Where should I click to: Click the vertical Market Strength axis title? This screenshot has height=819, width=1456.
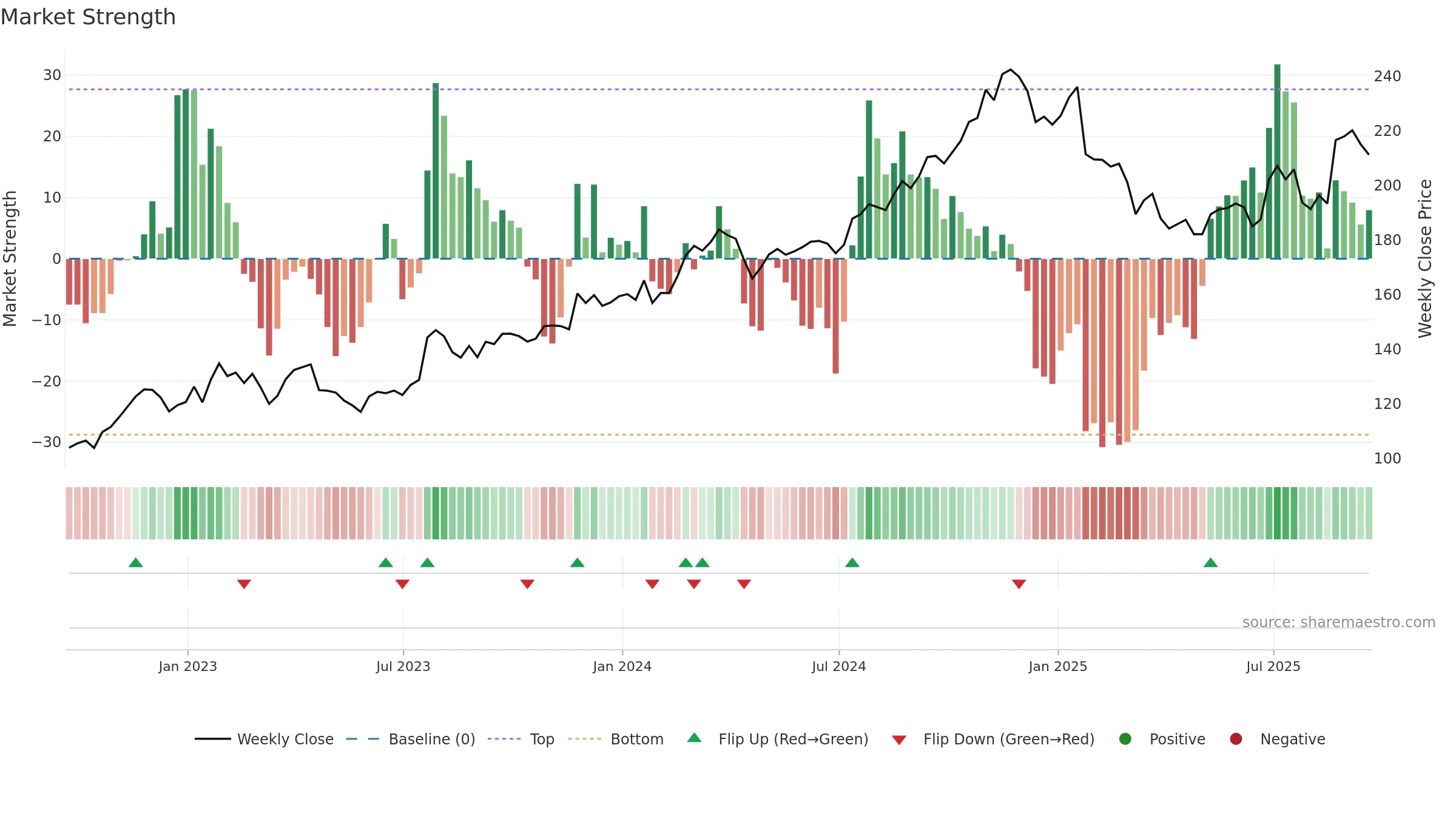(x=10, y=258)
